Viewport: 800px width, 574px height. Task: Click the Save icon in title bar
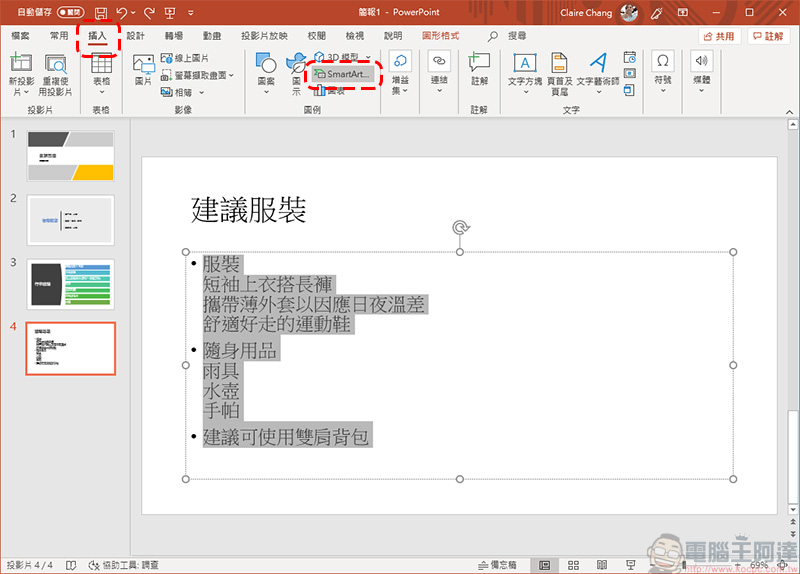pyautogui.click(x=101, y=13)
